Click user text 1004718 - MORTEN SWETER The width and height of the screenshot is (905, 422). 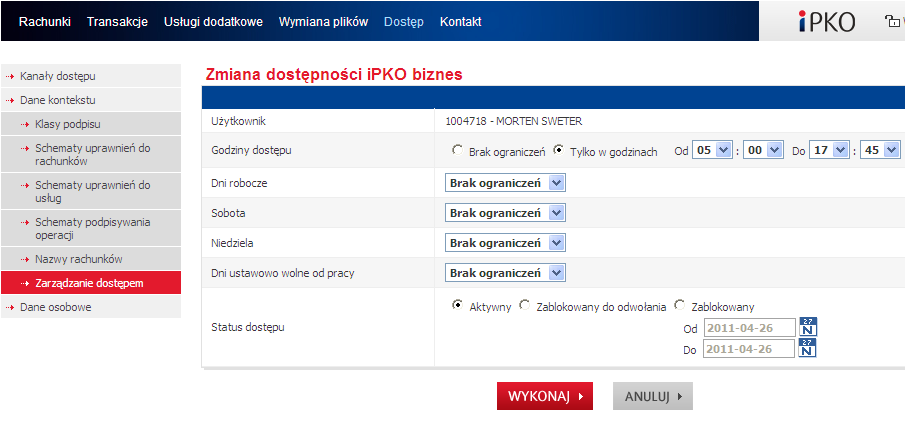point(514,121)
